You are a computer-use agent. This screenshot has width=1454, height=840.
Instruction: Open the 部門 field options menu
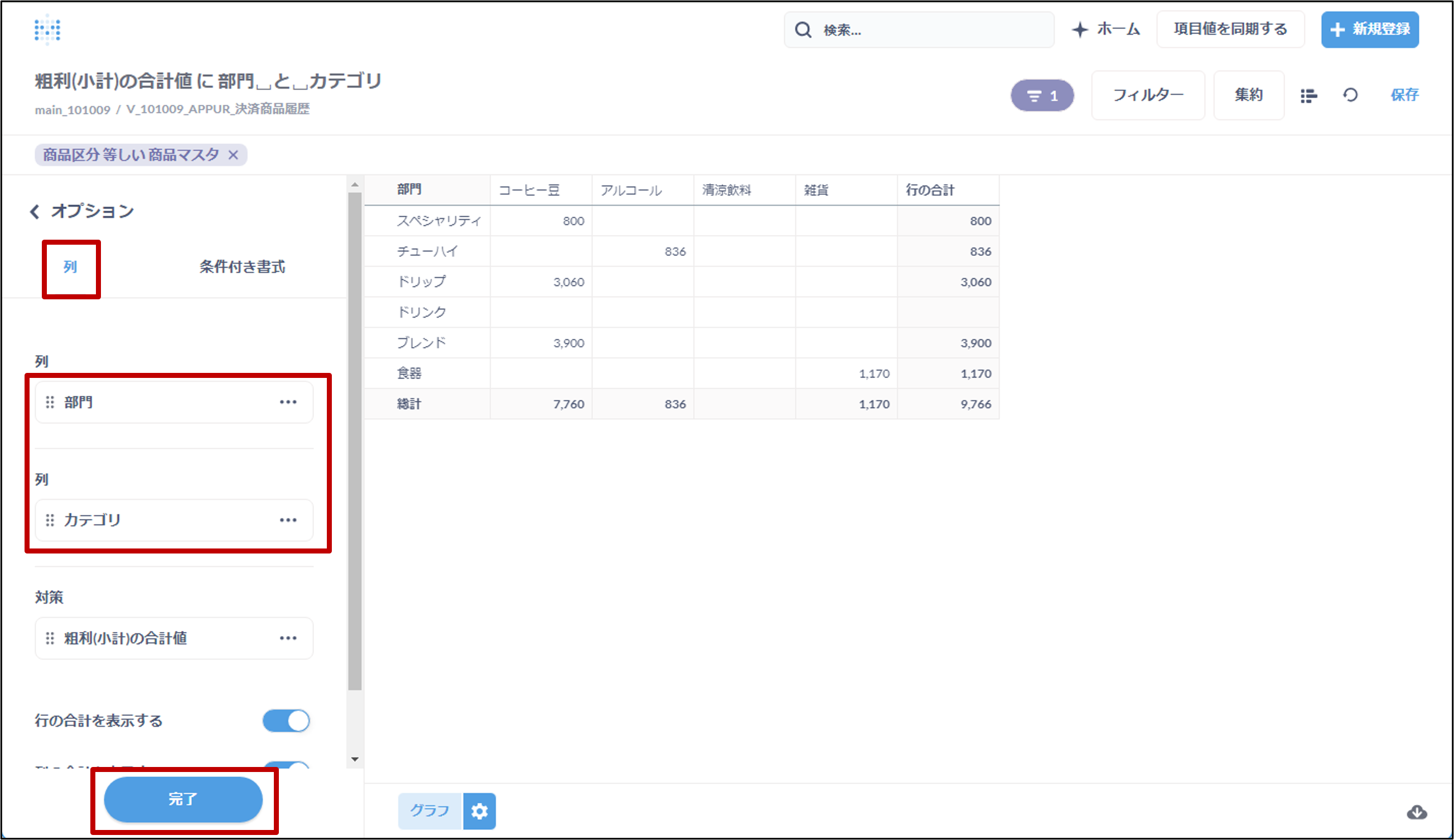coord(288,402)
